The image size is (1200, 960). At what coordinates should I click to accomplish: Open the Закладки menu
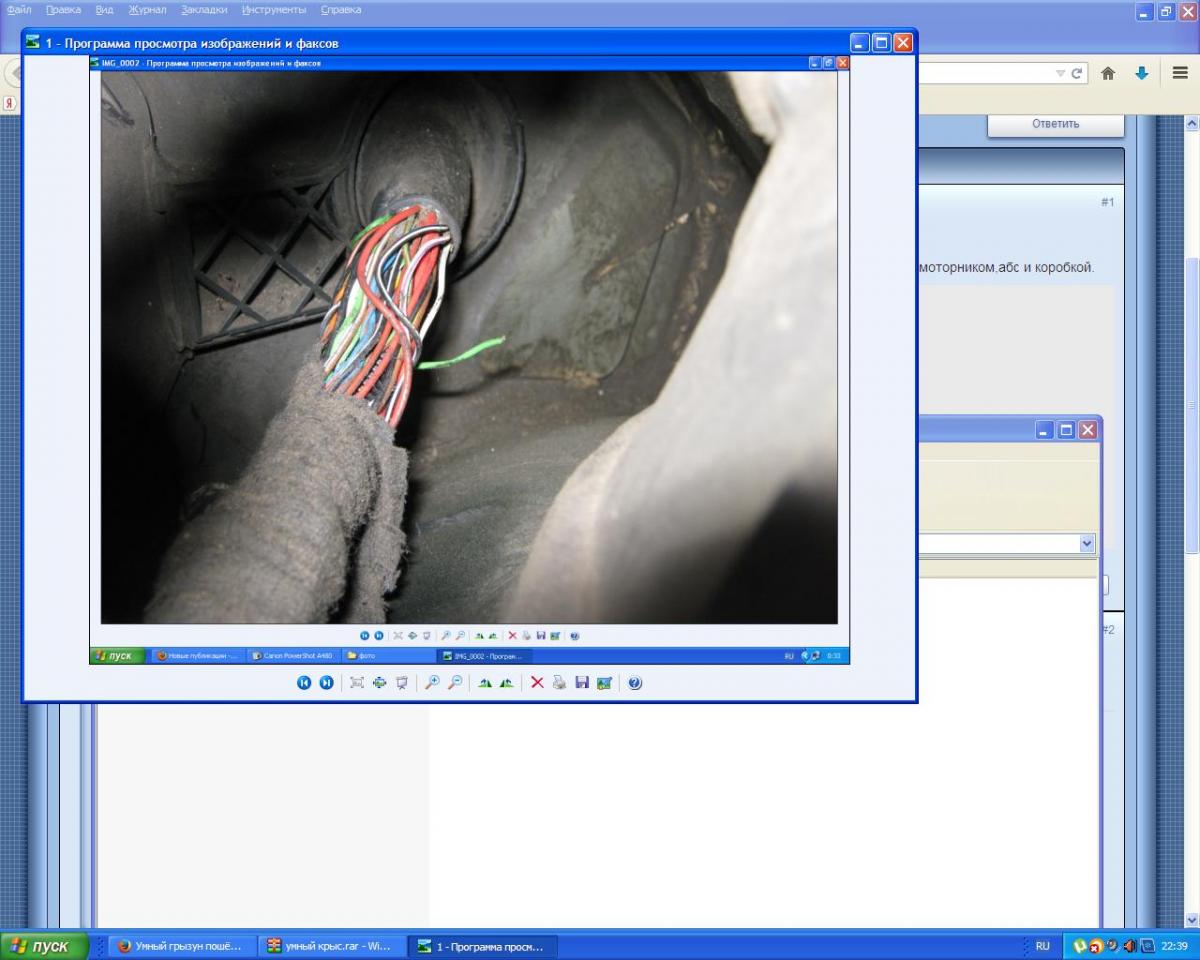[204, 9]
